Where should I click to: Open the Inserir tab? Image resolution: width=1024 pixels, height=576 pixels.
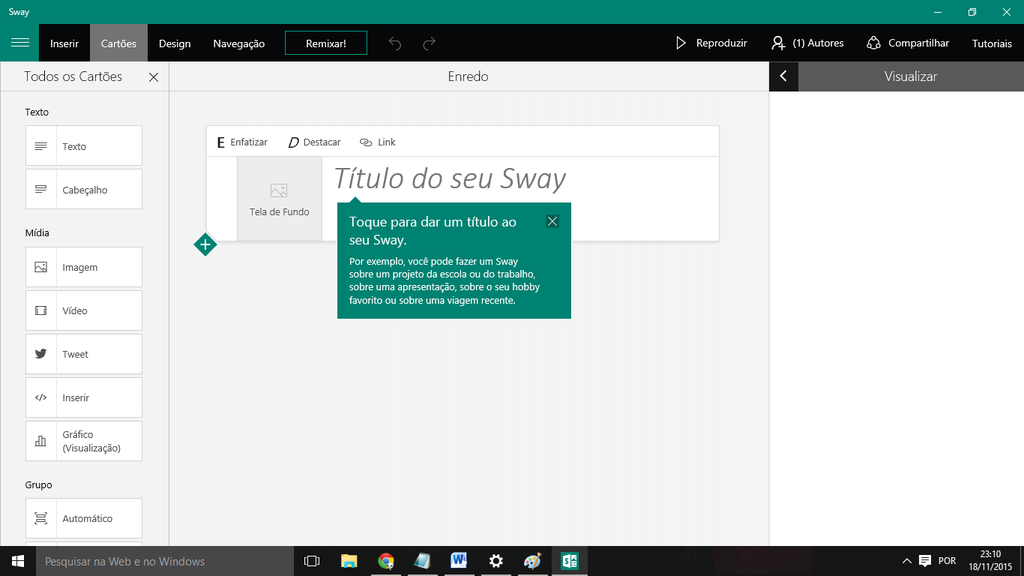(x=64, y=43)
